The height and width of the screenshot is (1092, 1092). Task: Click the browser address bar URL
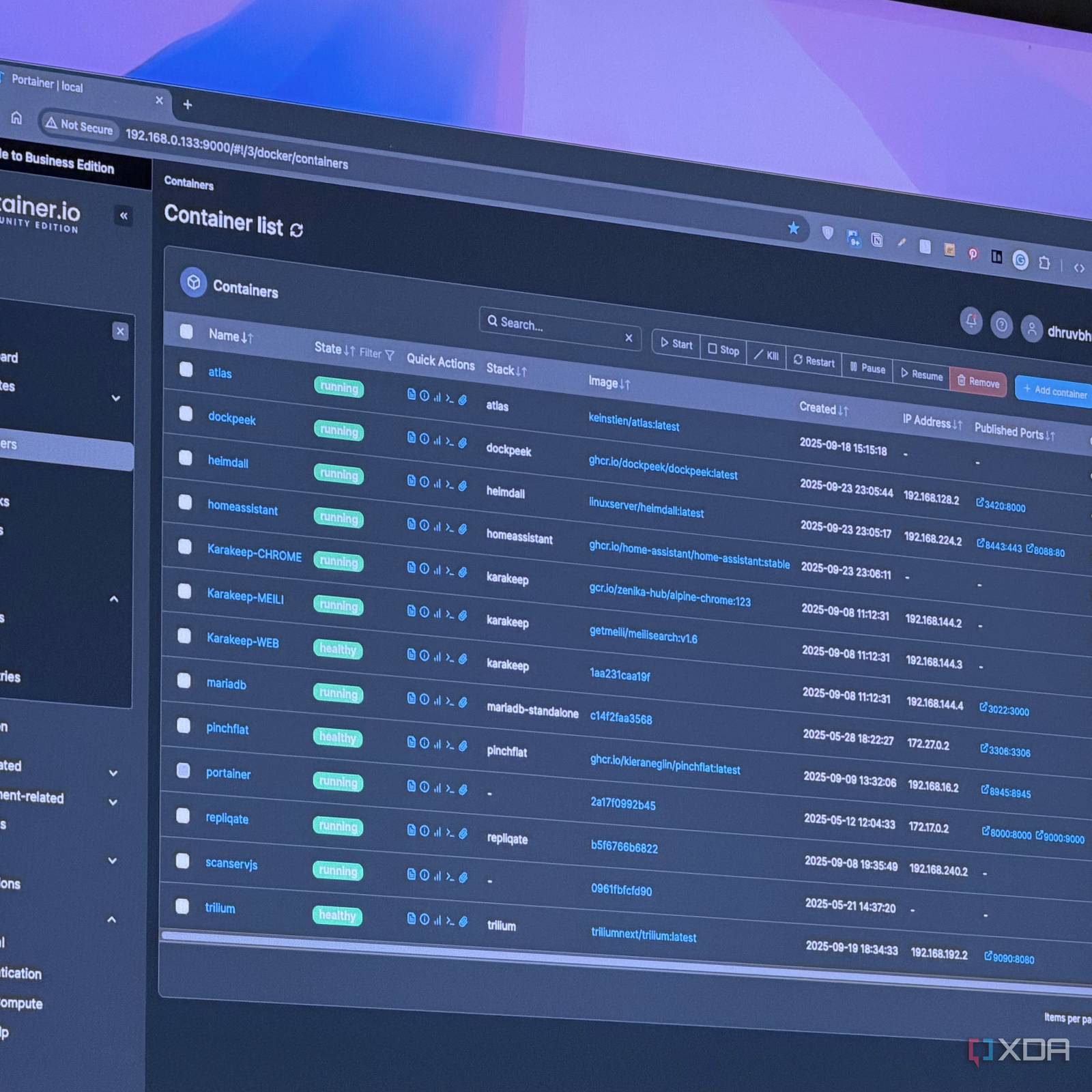[236, 149]
